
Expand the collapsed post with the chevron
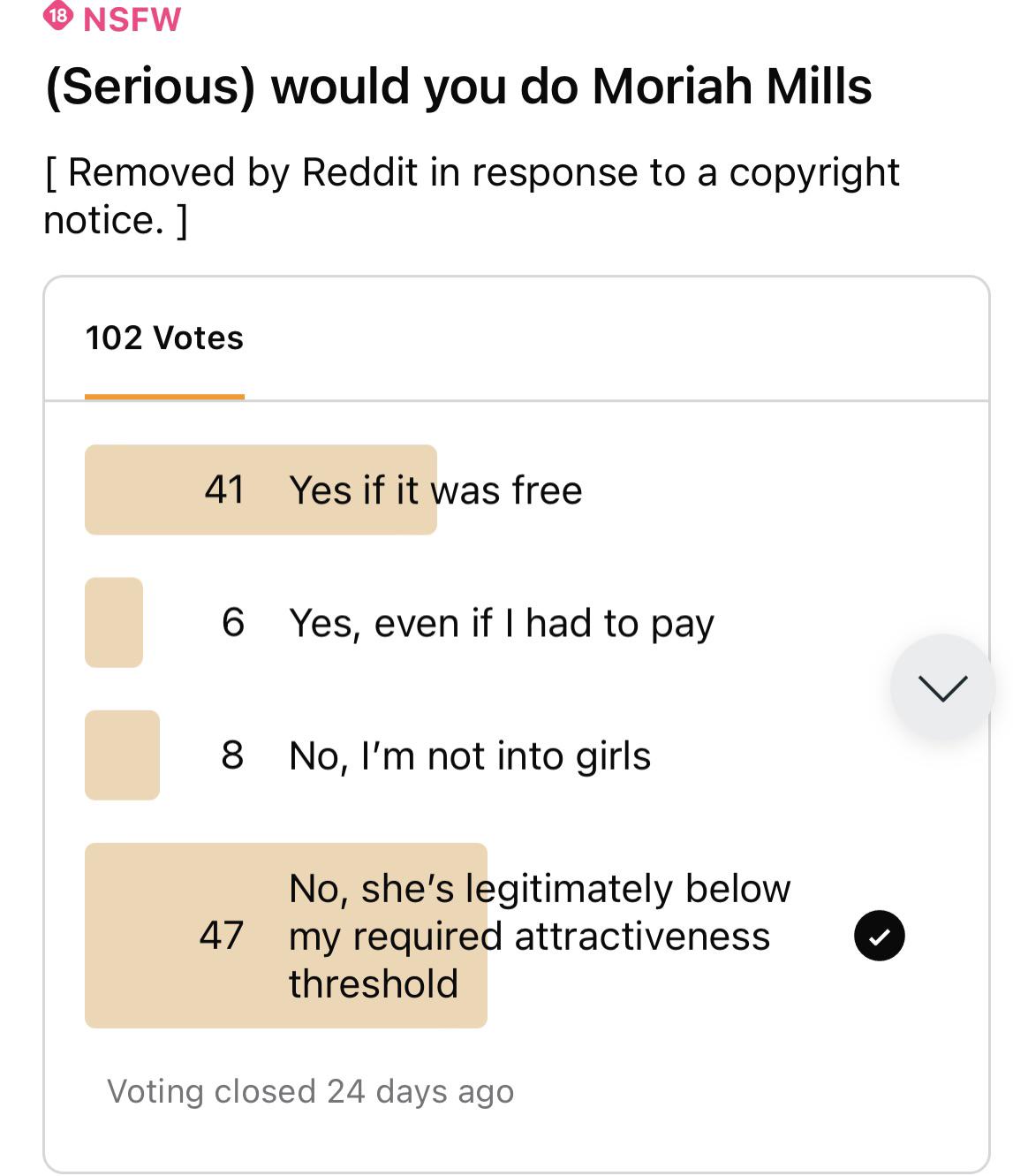click(942, 687)
